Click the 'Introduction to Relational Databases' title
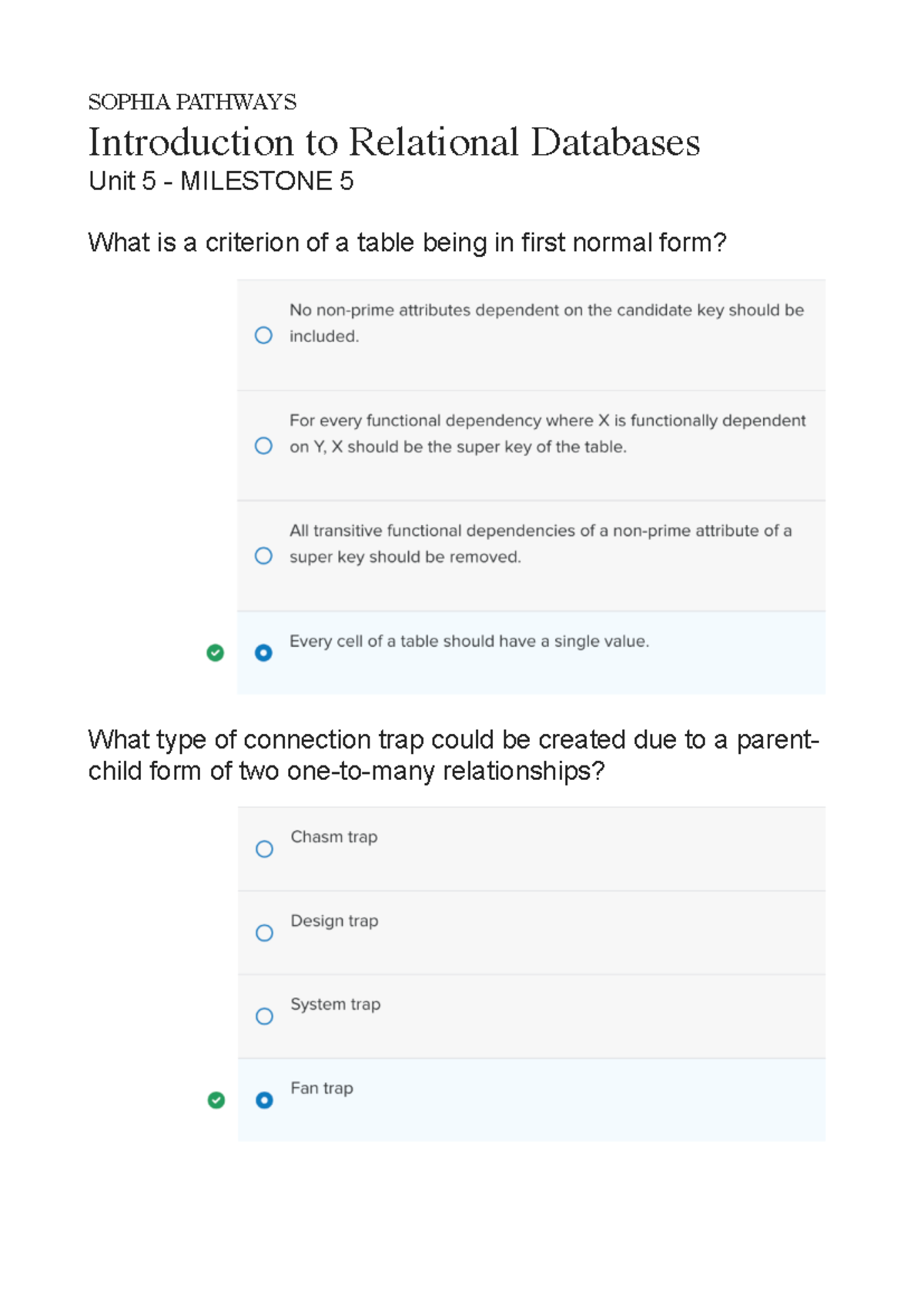The image size is (924, 1306). (393, 142)
